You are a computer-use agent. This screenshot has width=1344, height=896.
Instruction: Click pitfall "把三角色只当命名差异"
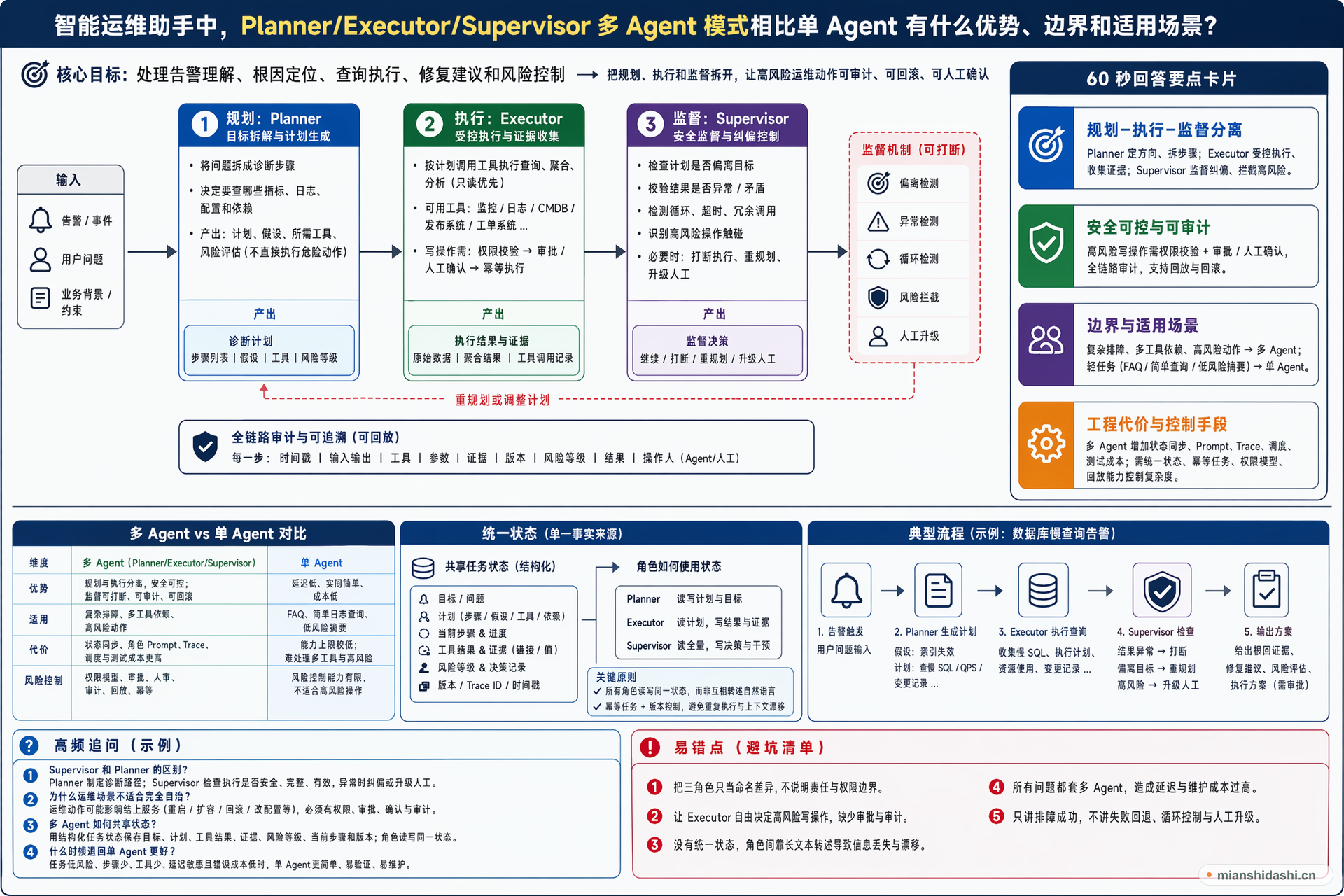tap(778, 787)
